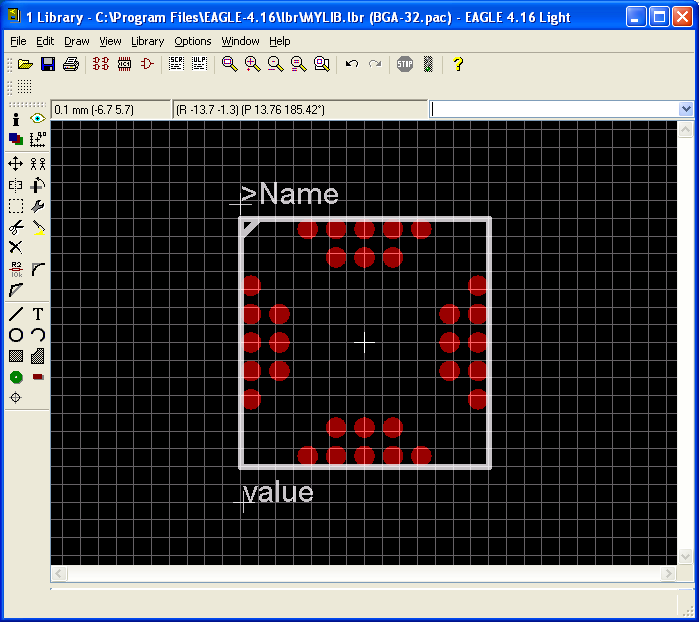Select the Miter tool
Viewport: 699px width, 622px height.
[x=38, y=269]
